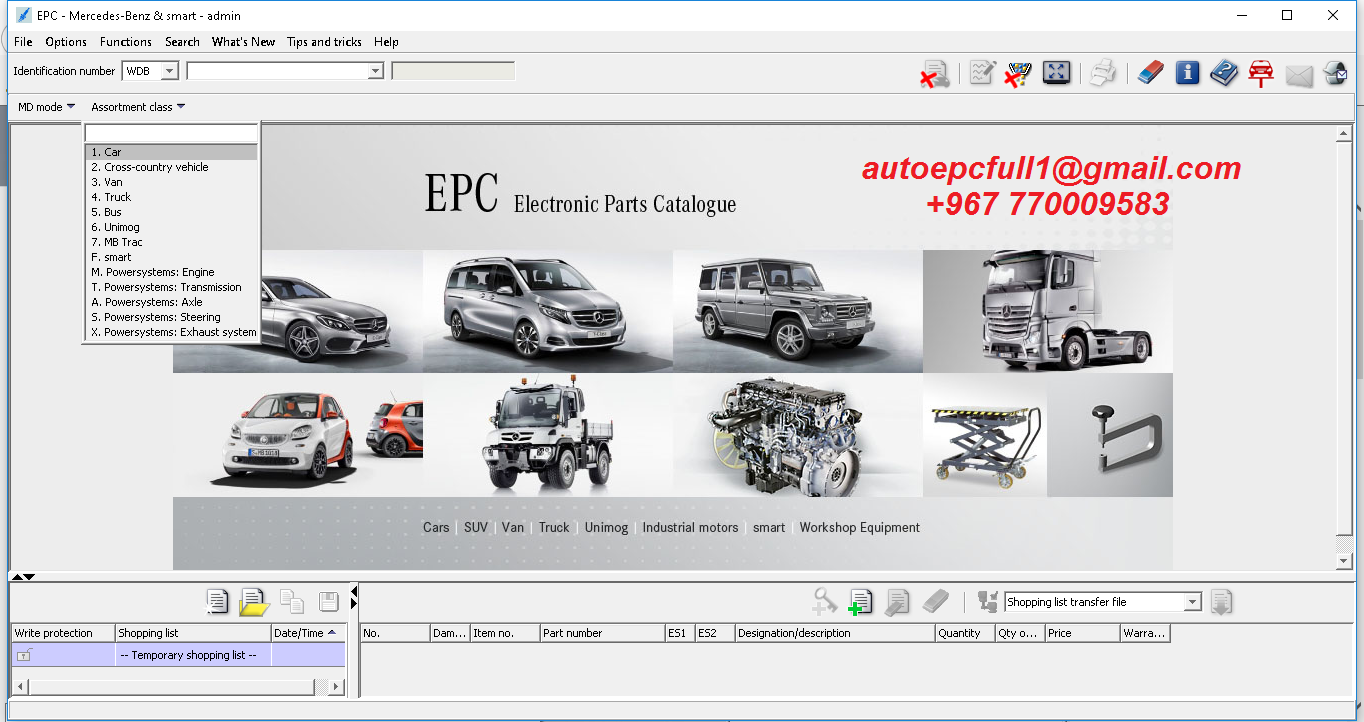Image resolution: width=1364 pixels, height=722 pixels.
Task: Click the red car on lift icon
Action: (x=1261, y=73)
